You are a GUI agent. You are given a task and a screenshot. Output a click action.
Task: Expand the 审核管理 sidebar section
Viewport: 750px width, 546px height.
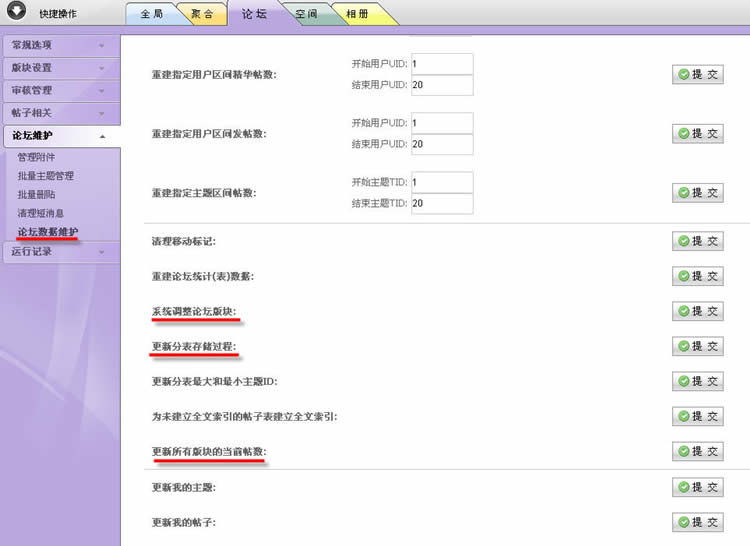coord(58,91)
